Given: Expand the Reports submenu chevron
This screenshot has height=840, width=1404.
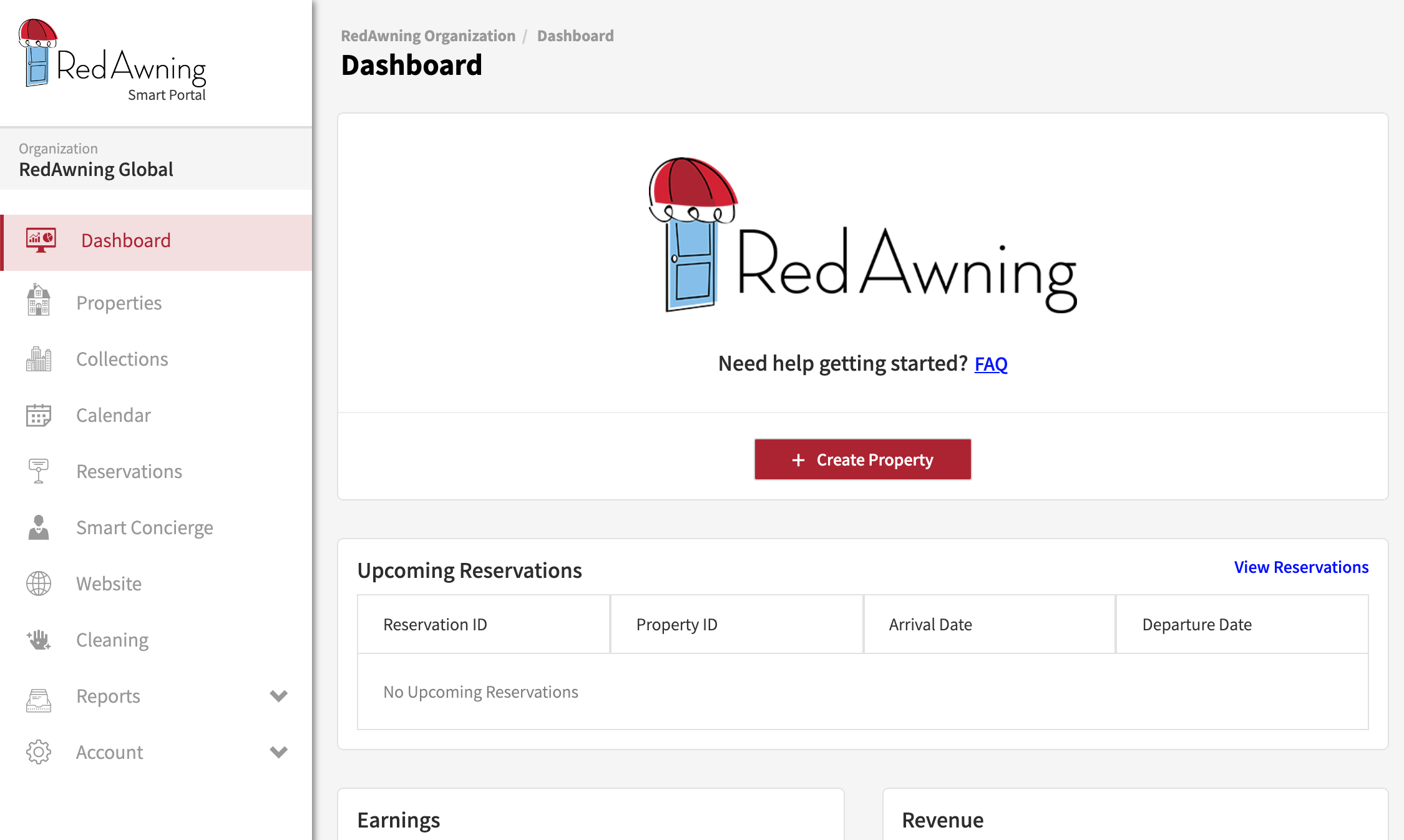Looking at the screenshot, I should click(x=278, y=696).
